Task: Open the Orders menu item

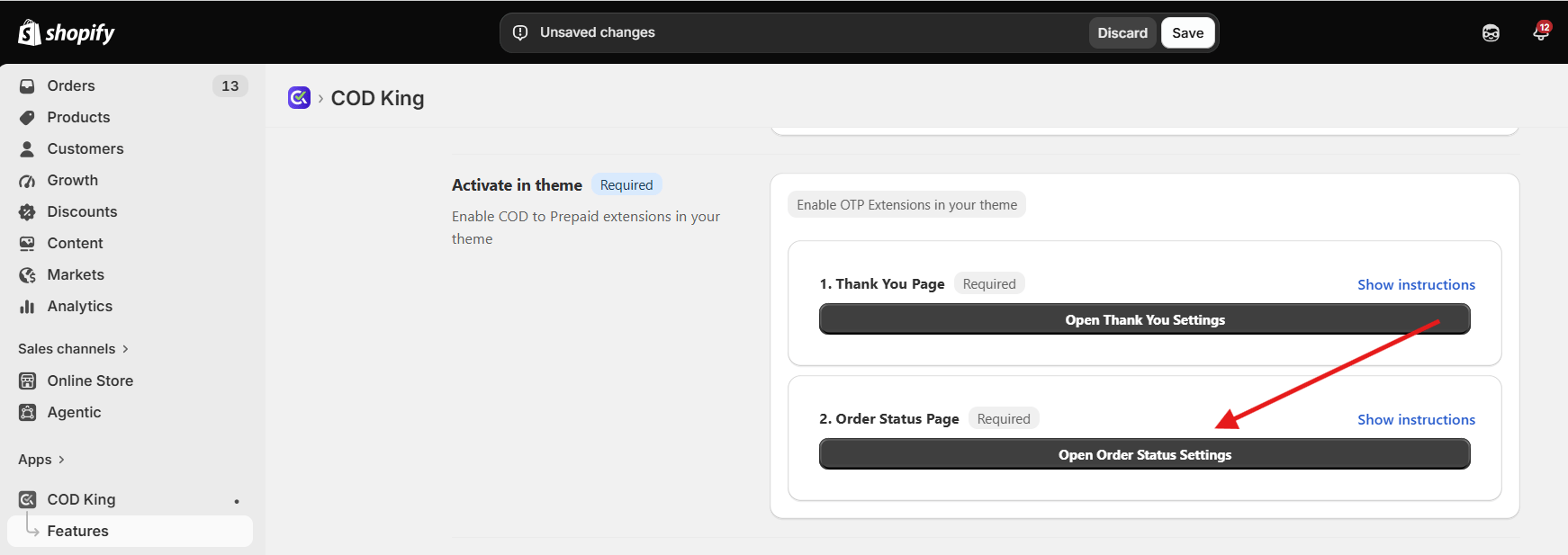Action: 71,86
